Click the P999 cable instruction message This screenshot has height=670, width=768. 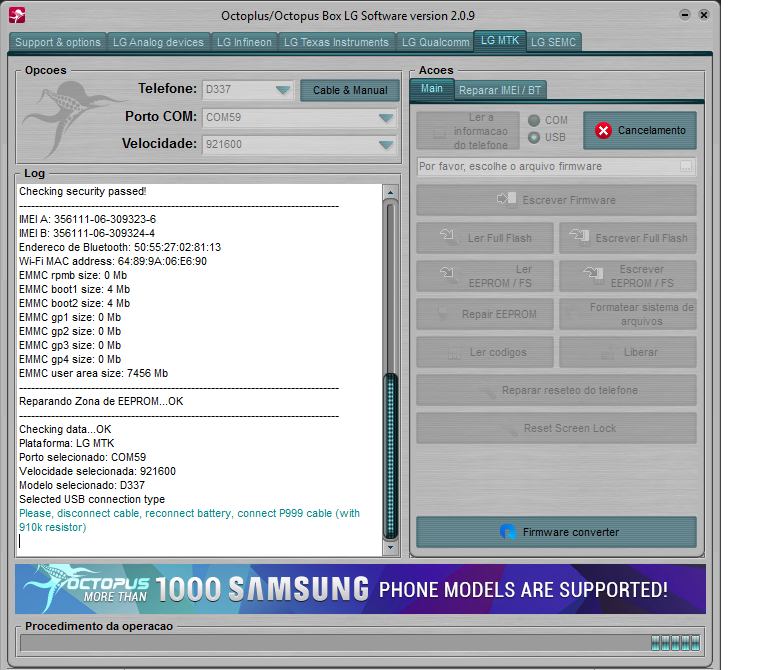coord(190,520)
